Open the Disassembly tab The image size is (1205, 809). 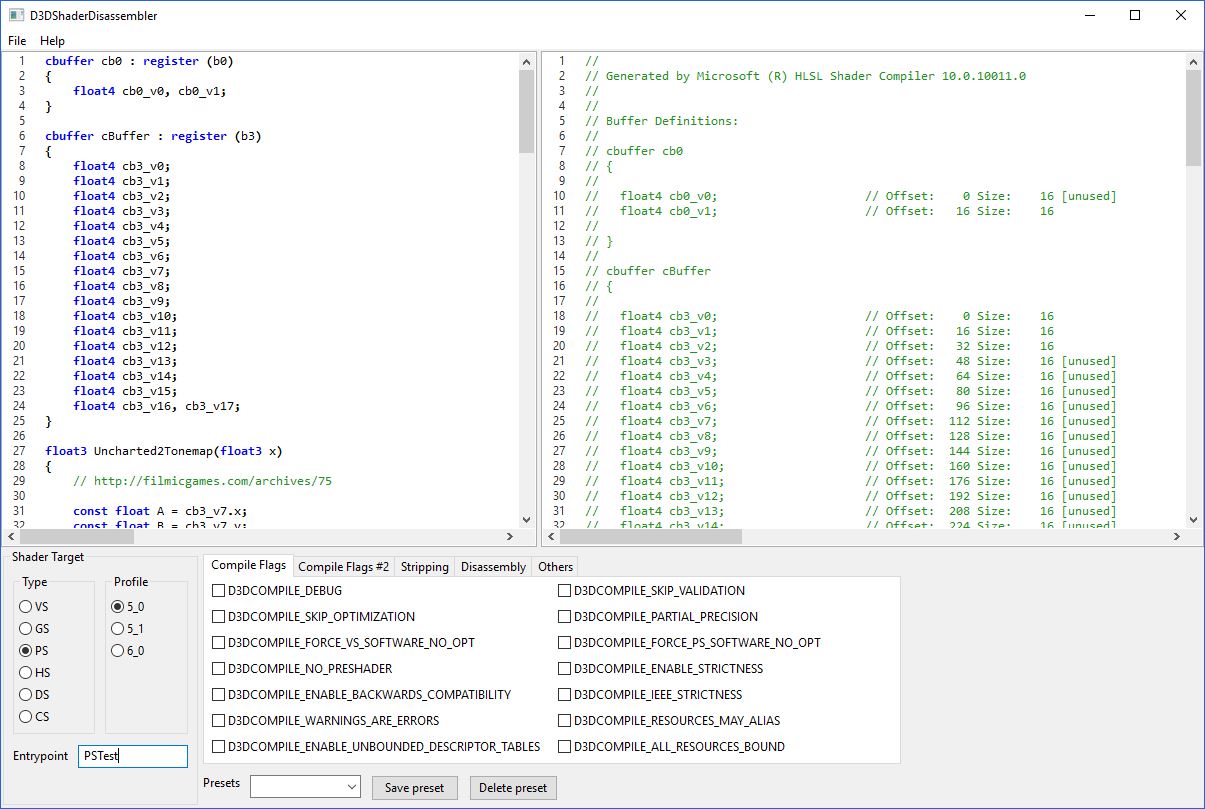[493, 566]
